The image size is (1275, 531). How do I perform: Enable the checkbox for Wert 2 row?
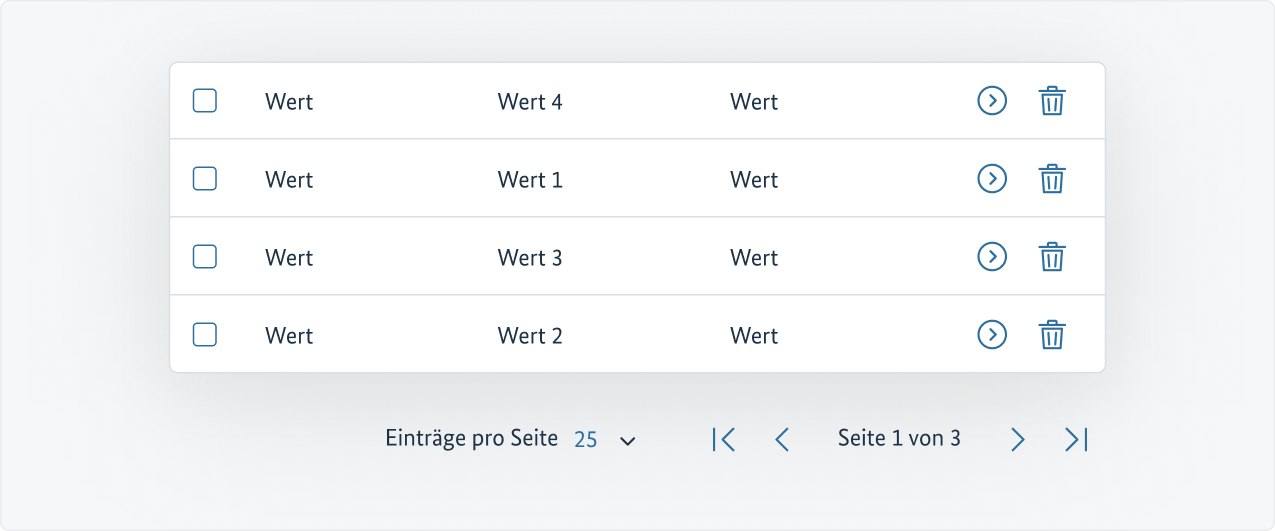pyautogui.click(x=204, y=334)
